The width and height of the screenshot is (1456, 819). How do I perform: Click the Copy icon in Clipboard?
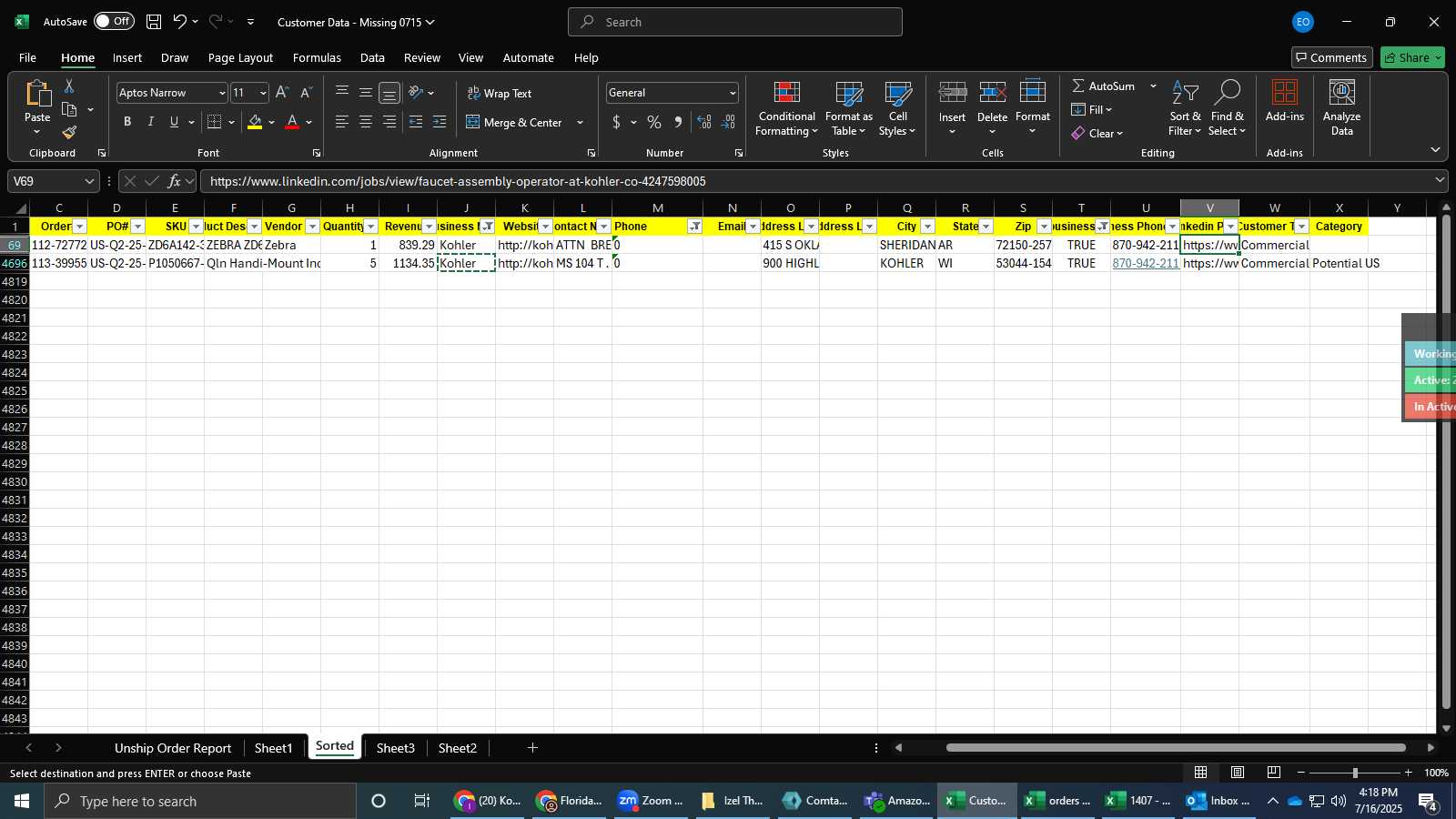click(69, 110)
